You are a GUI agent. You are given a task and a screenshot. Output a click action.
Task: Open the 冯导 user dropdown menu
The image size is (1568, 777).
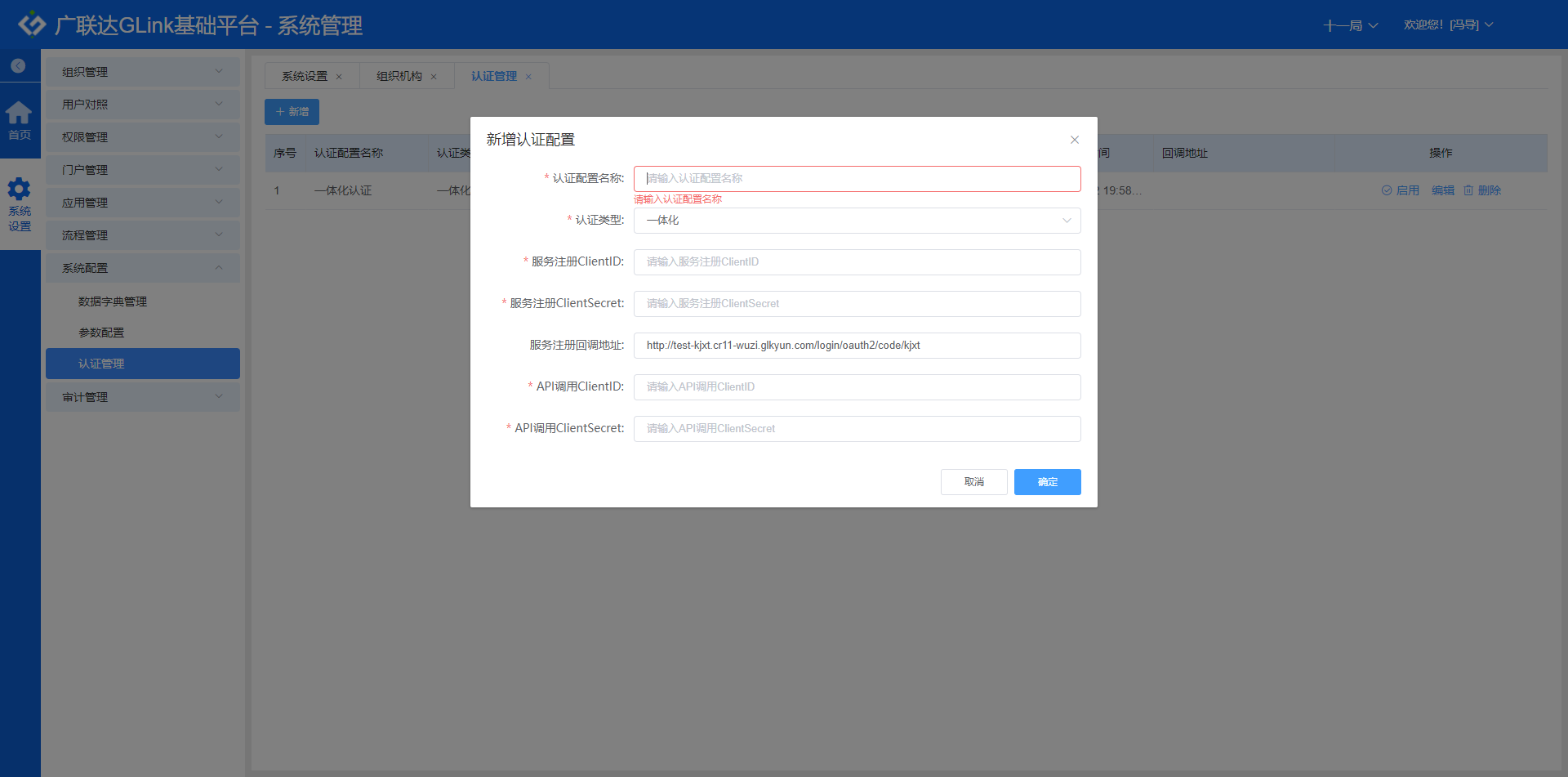point(1450,25)
